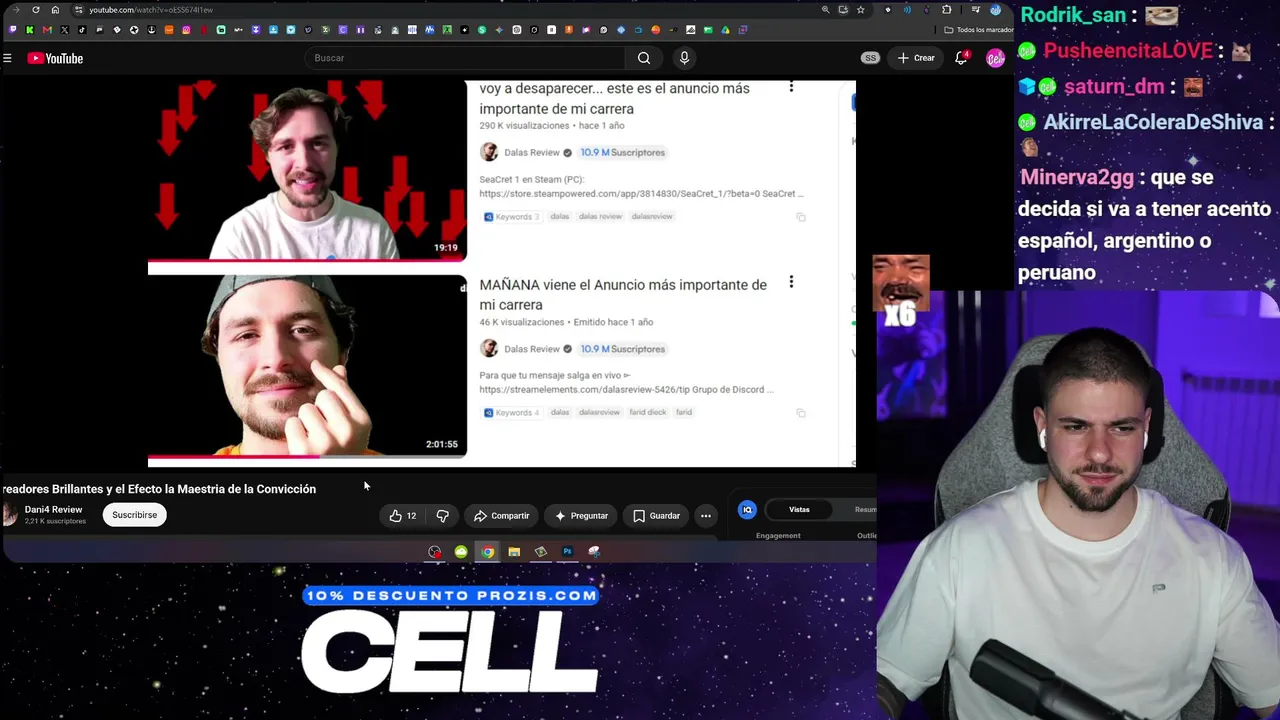Share the video with Compartir
Image resolution: width=1280 pixels, height=720 pixels.
click(501, 516)
